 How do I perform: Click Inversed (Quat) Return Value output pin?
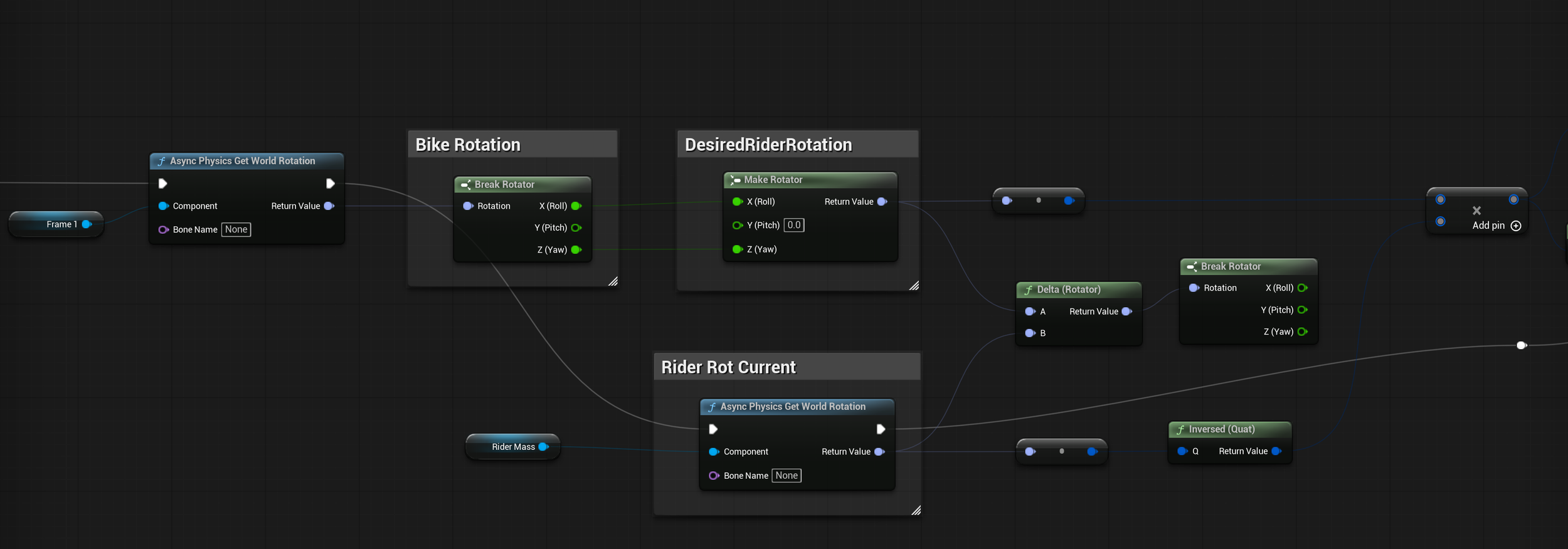pyautogui.click(x=1276, y=451)
